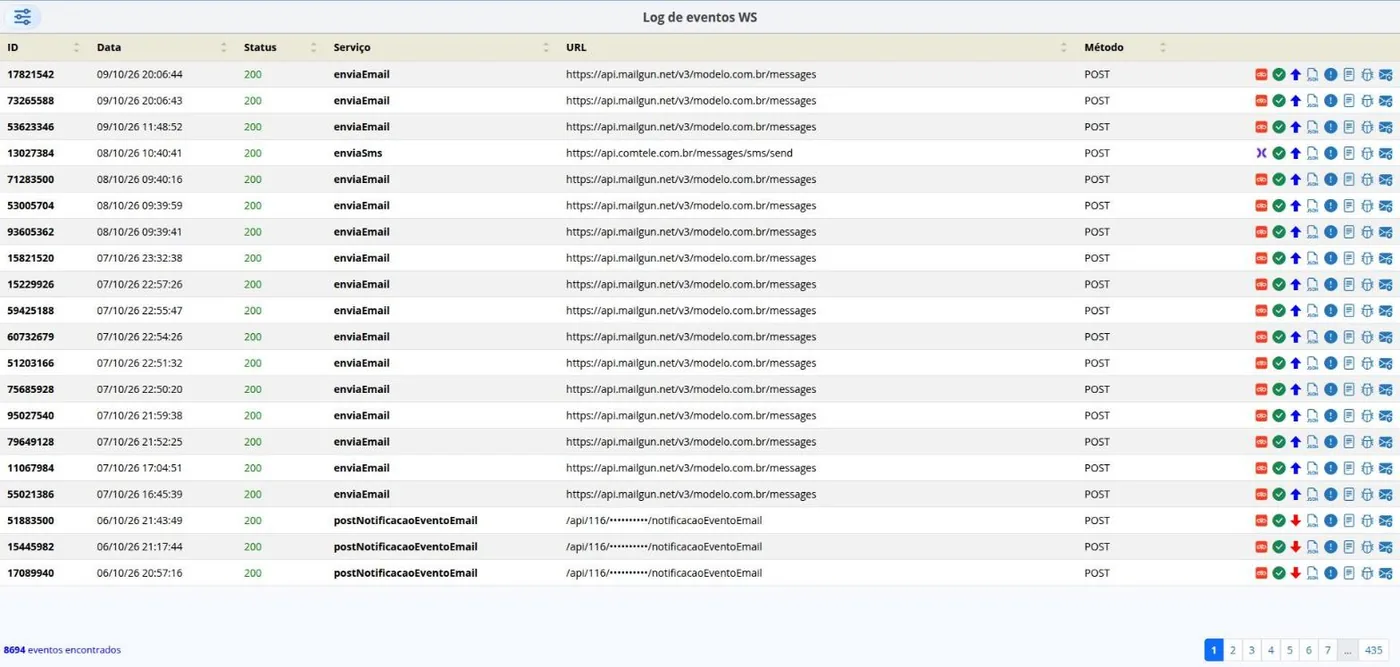Go to page 5 of results

tap(1290, 650)
